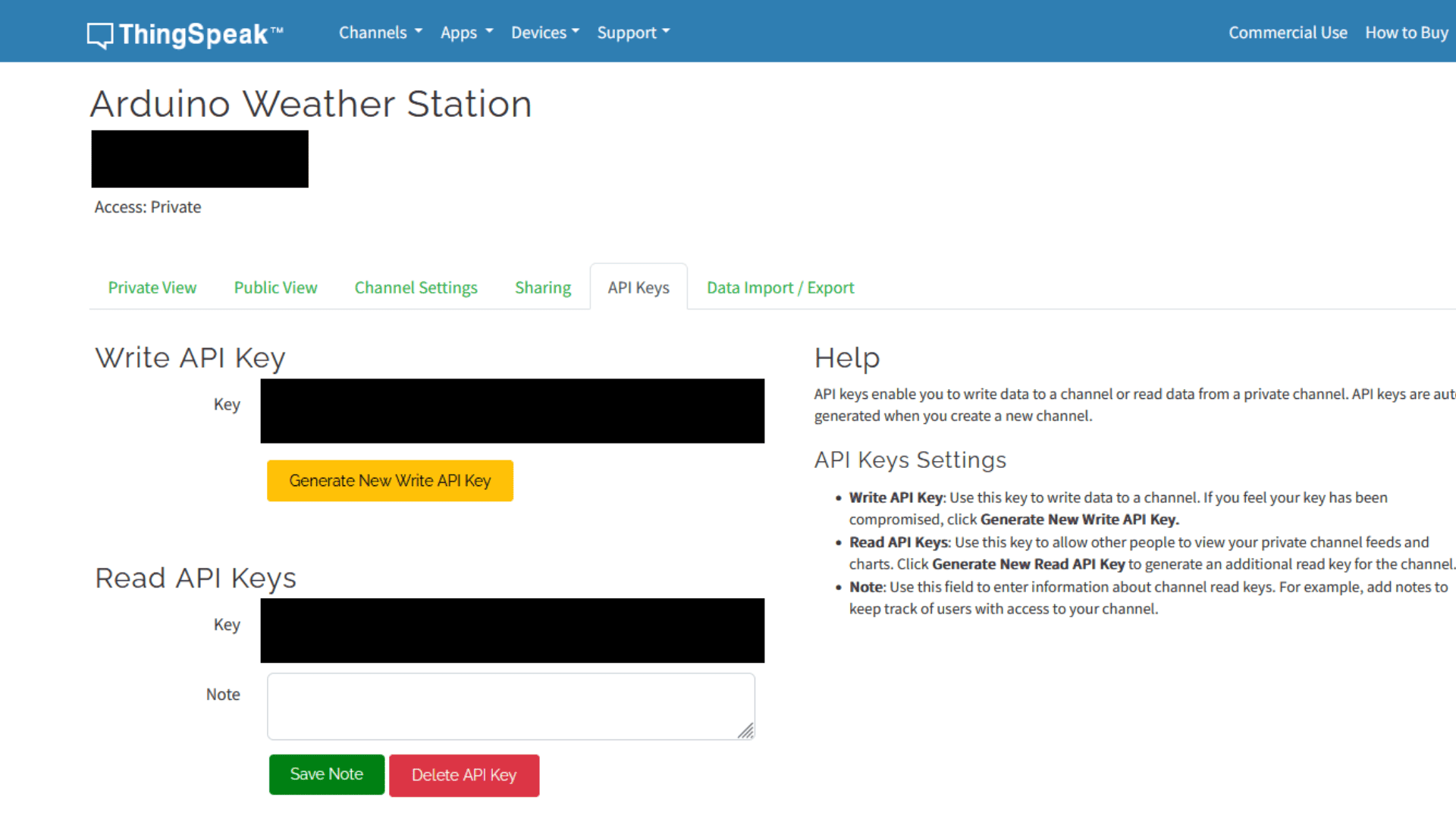Switch to the Public View tab

[x=275, y=287]
